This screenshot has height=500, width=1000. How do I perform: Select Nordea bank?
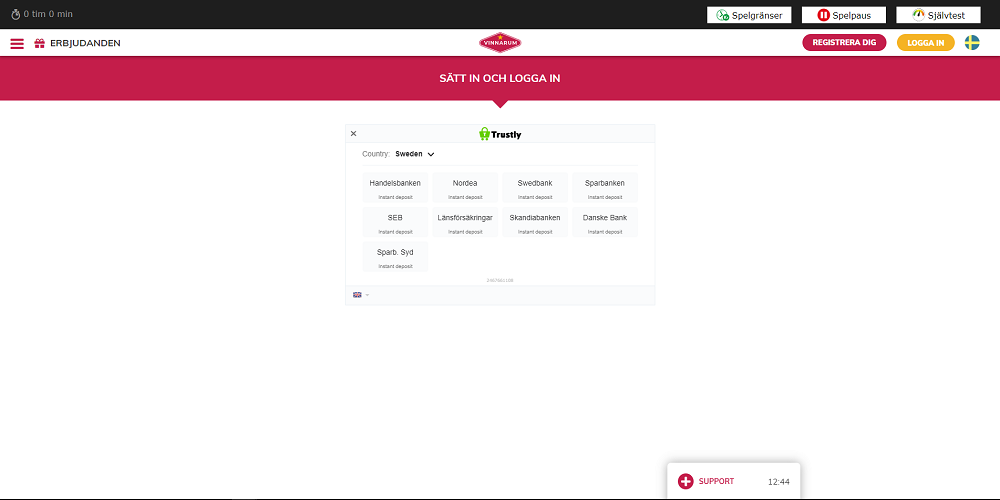[x=465, y=188]
